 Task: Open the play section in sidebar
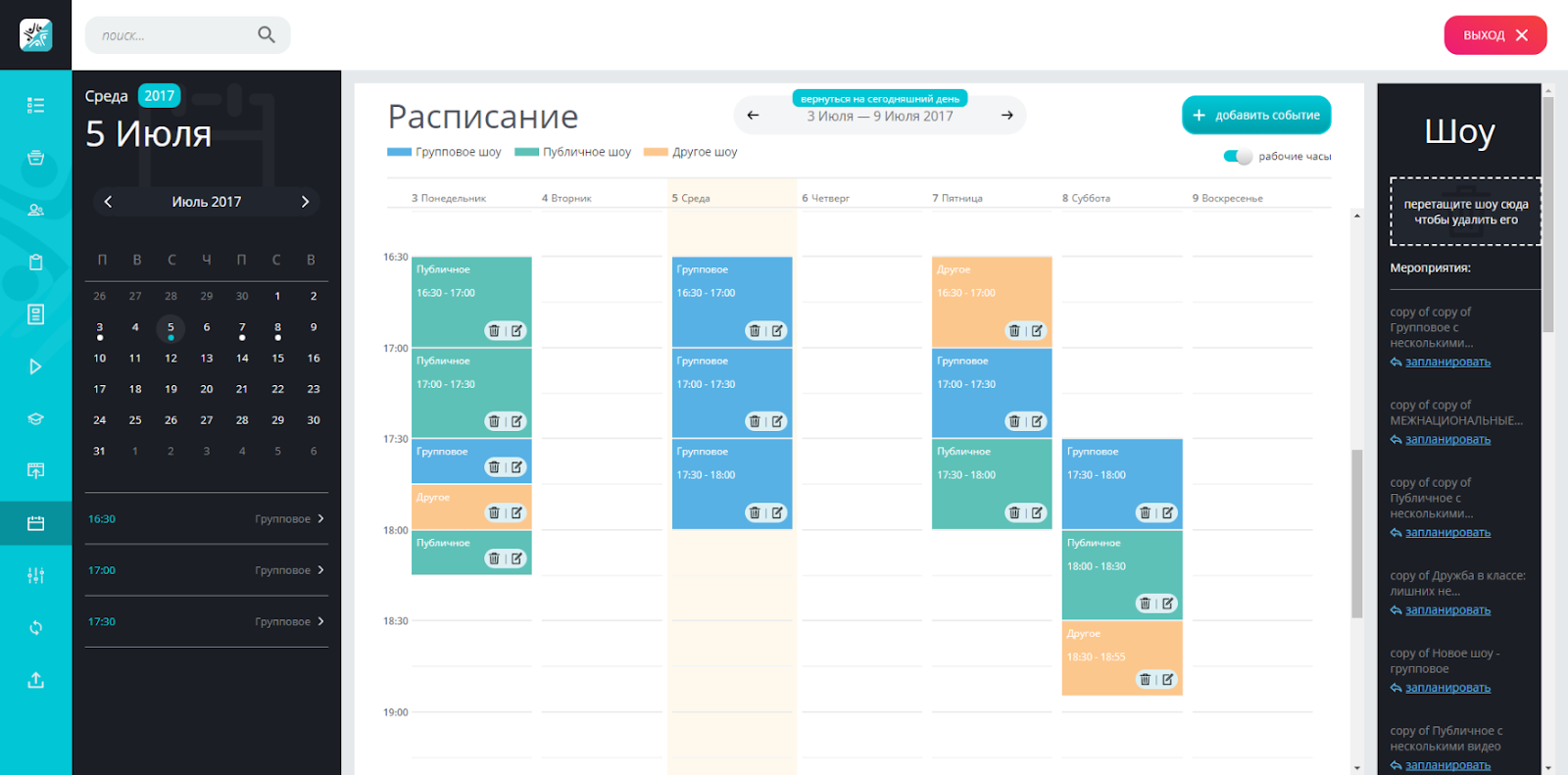click(35, 366)
